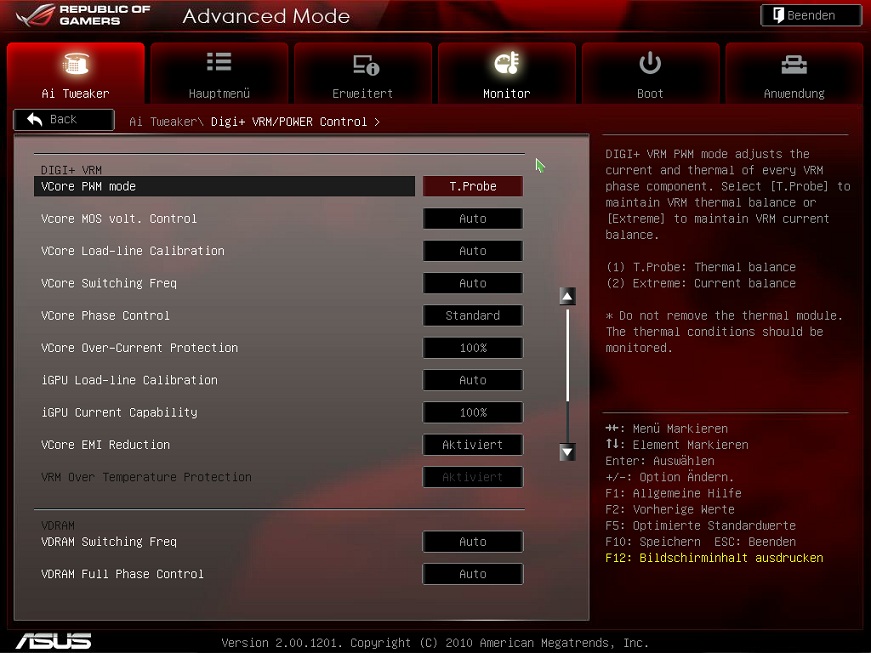Click the Digi+ VRM/POWER Control breadcrumb
This screenshot has width=871, height=653.
tap(289, 122)
